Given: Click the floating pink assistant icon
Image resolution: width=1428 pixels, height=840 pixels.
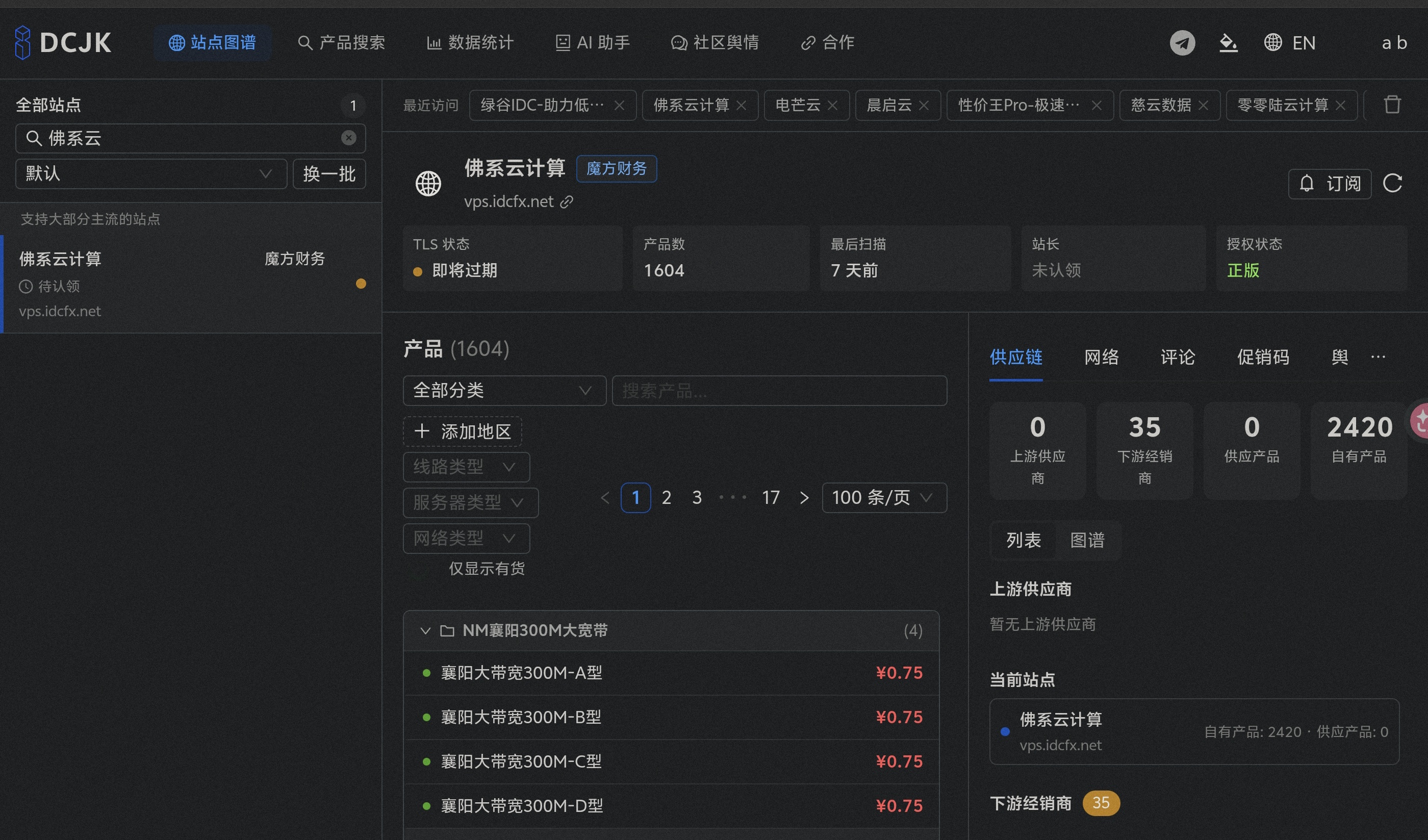Looking at the screenshot, I should [x=1419, y=421].
